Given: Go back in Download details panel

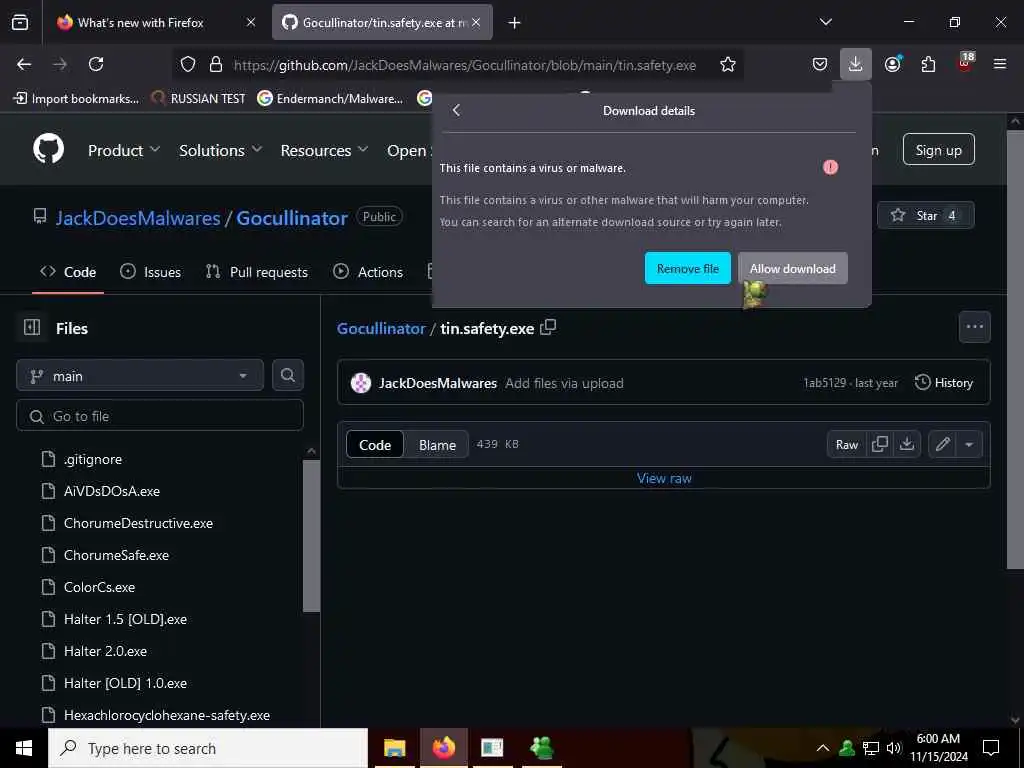Looking at the screenshot, I should pyautogui.click(x=456, y=110).
